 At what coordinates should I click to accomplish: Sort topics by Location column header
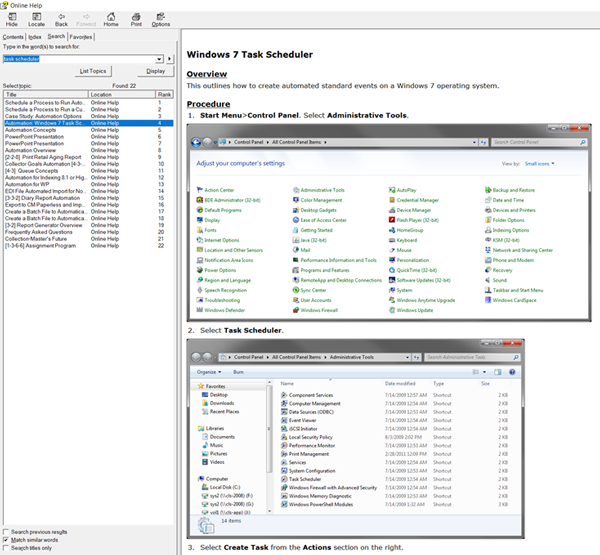point(122,95)
